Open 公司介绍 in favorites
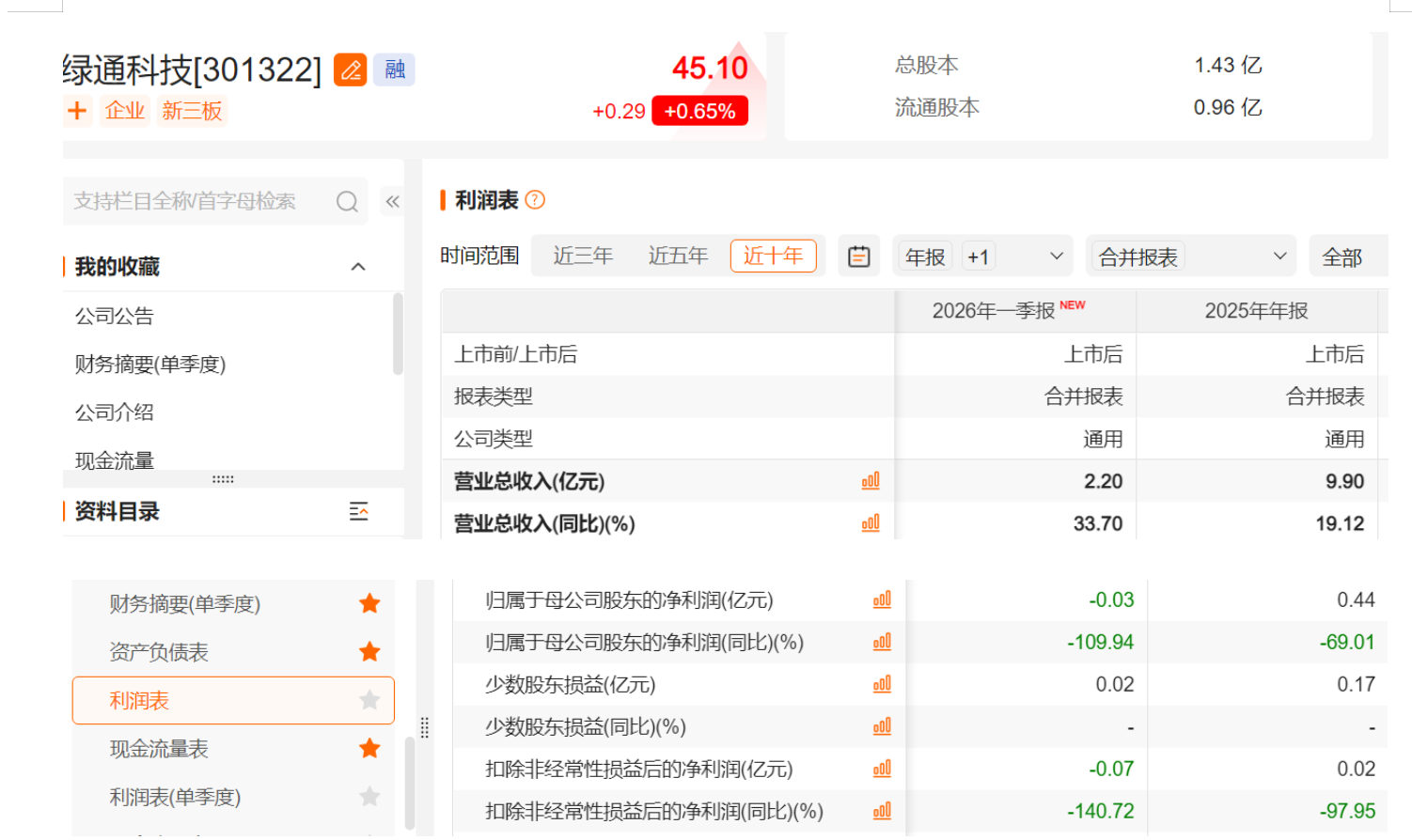 (x=115, y=412)
